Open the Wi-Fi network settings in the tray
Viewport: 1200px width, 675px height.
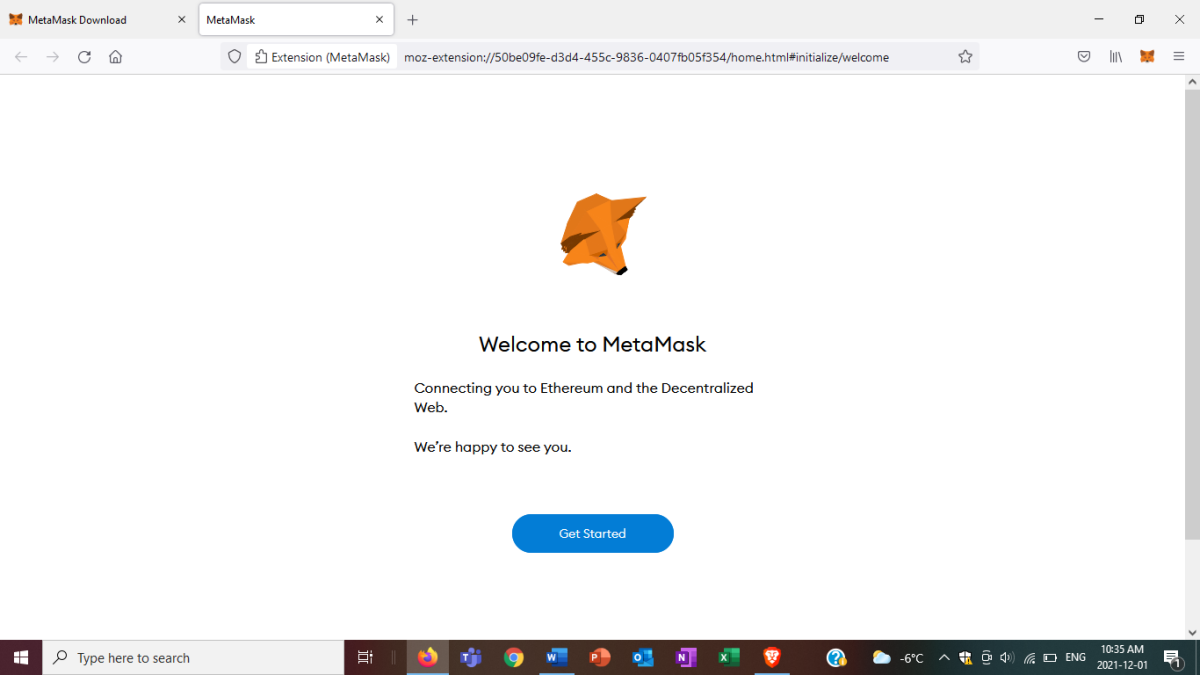coord(1029,658)
